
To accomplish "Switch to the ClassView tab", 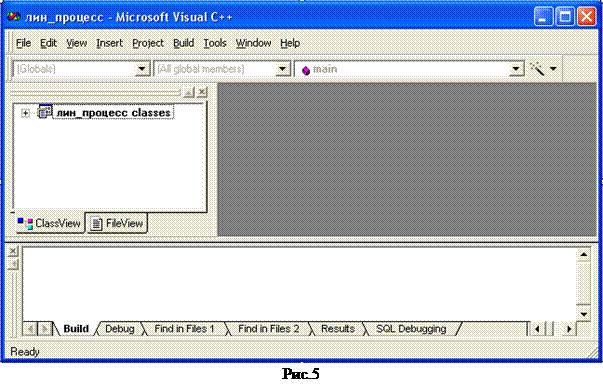I will point(50,223).
